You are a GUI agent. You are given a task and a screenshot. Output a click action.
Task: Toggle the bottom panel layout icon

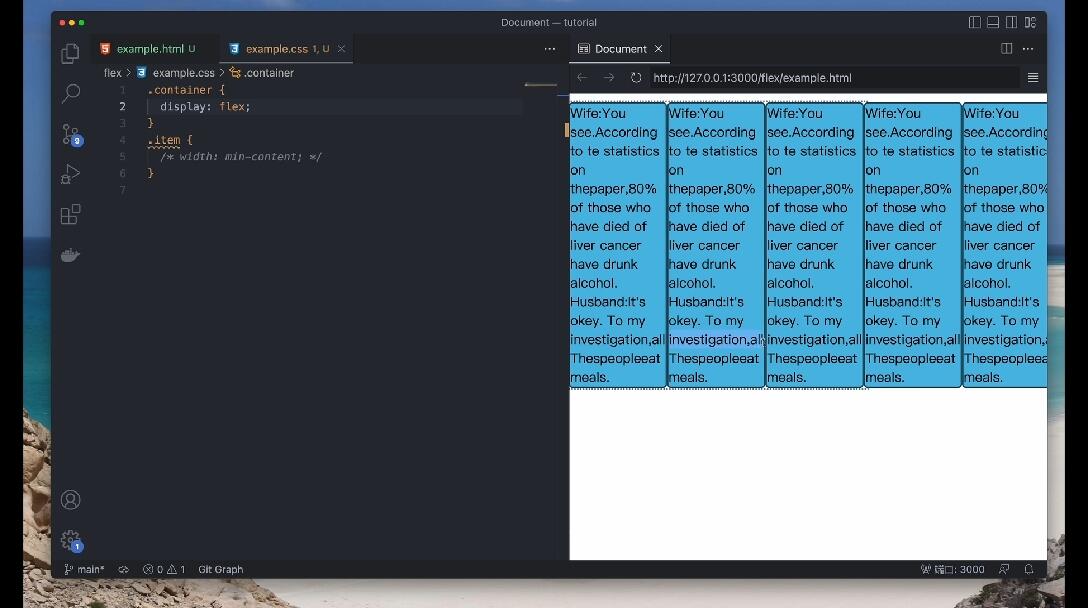tap(993, 22)
